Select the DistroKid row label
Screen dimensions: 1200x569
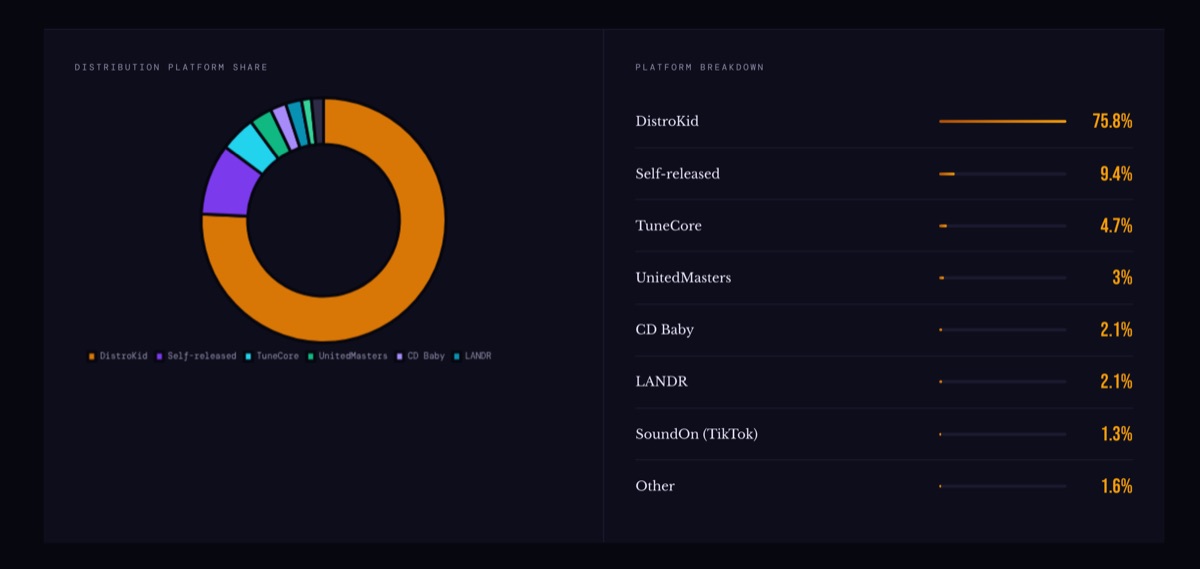tap(667, 121)
